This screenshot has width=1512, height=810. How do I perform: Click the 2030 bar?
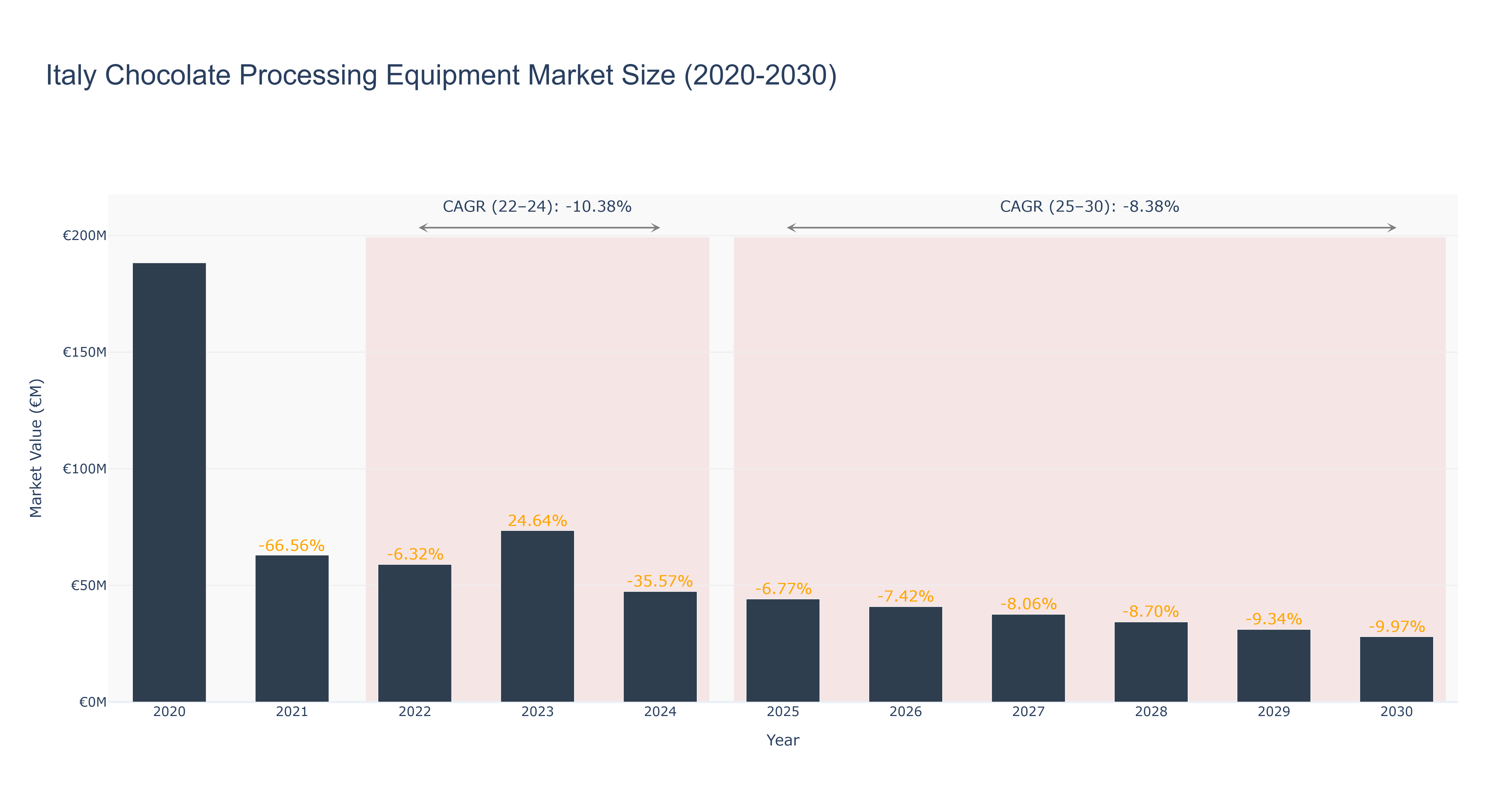click(1396, 669)
